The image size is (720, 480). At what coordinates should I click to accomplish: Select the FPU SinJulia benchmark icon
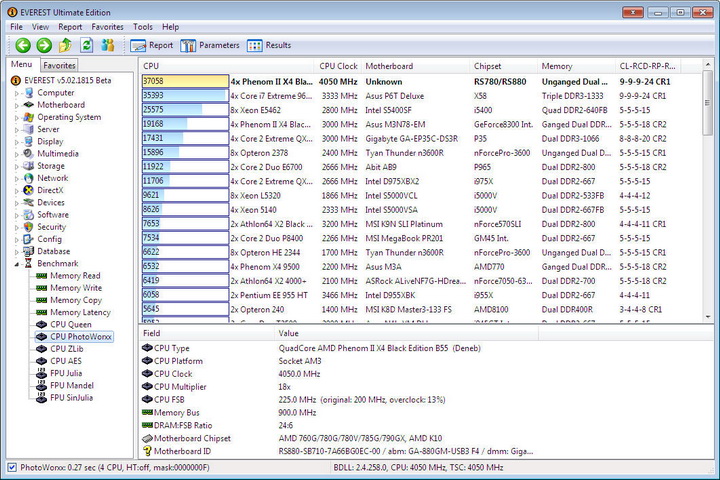[42, 397]
